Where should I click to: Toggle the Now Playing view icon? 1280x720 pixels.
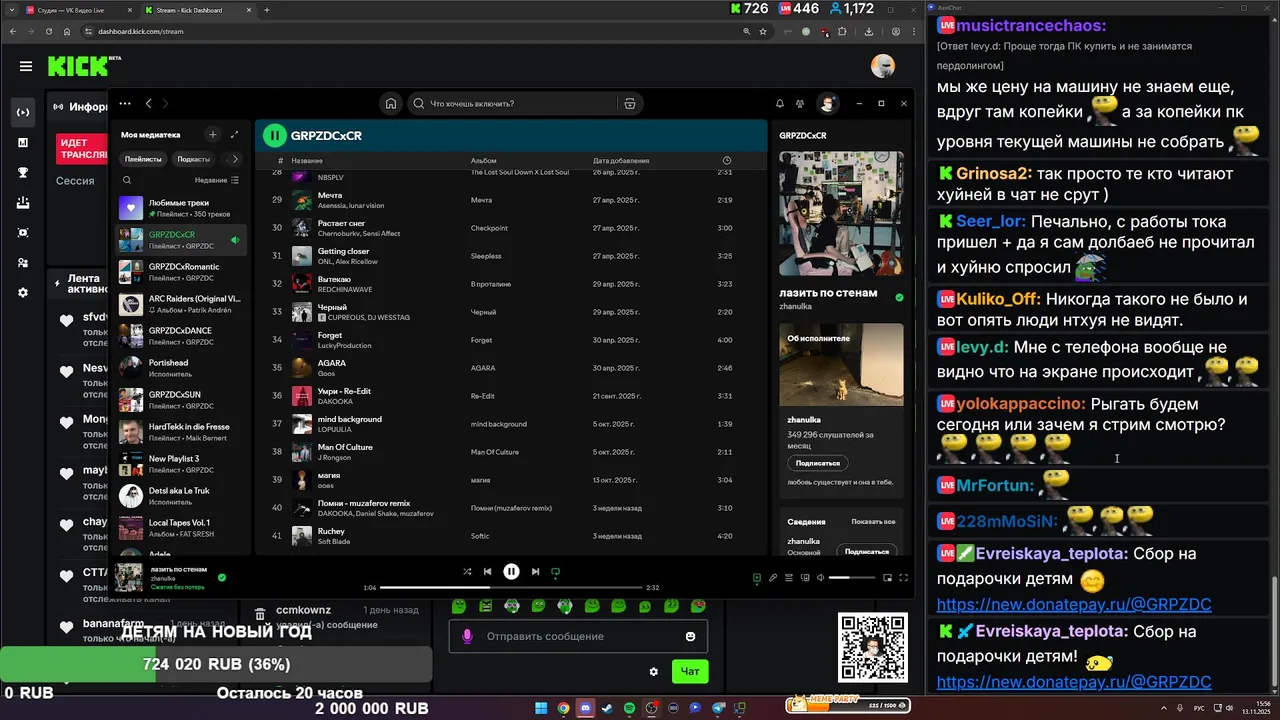[756, 577]
